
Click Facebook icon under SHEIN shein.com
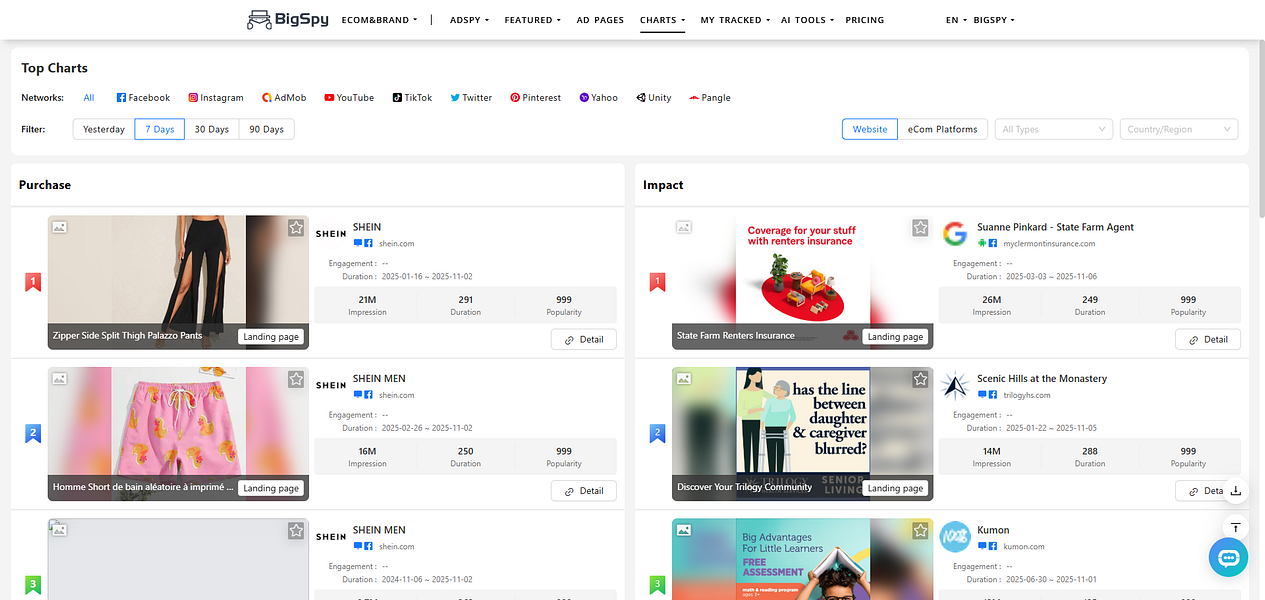click(369, 243)
